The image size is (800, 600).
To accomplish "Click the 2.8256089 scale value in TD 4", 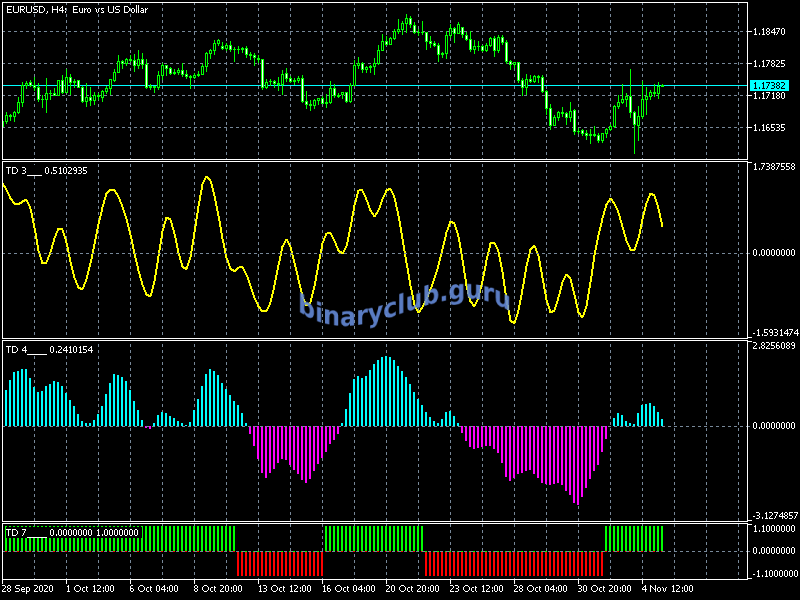I will tap(772, 346).
